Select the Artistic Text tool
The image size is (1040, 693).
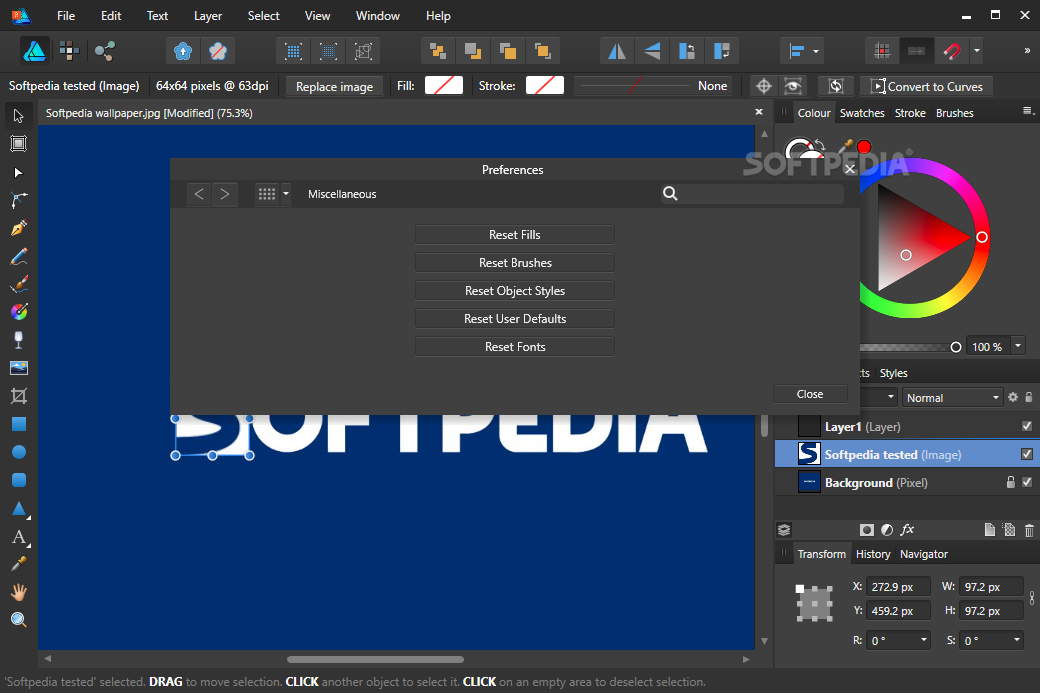pos(19,537)
